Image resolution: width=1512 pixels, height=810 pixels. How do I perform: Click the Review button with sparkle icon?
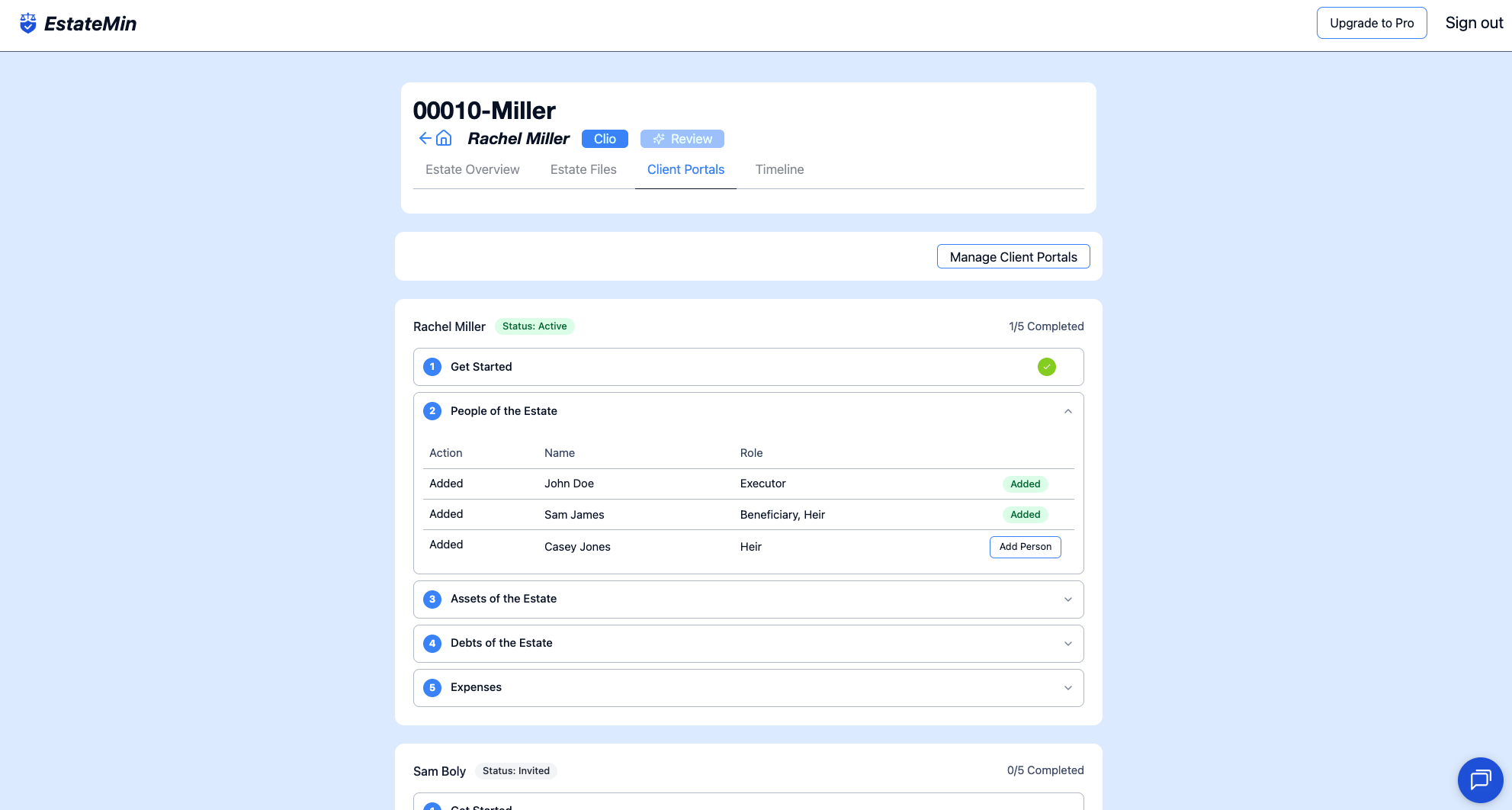682,139
